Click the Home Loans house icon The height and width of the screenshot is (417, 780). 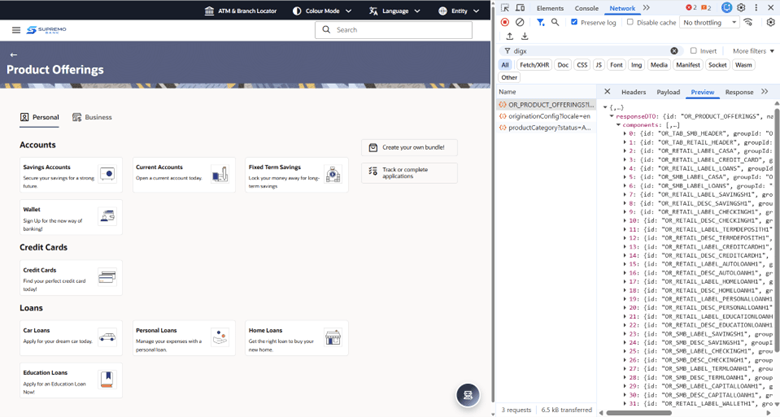point(333,337)
